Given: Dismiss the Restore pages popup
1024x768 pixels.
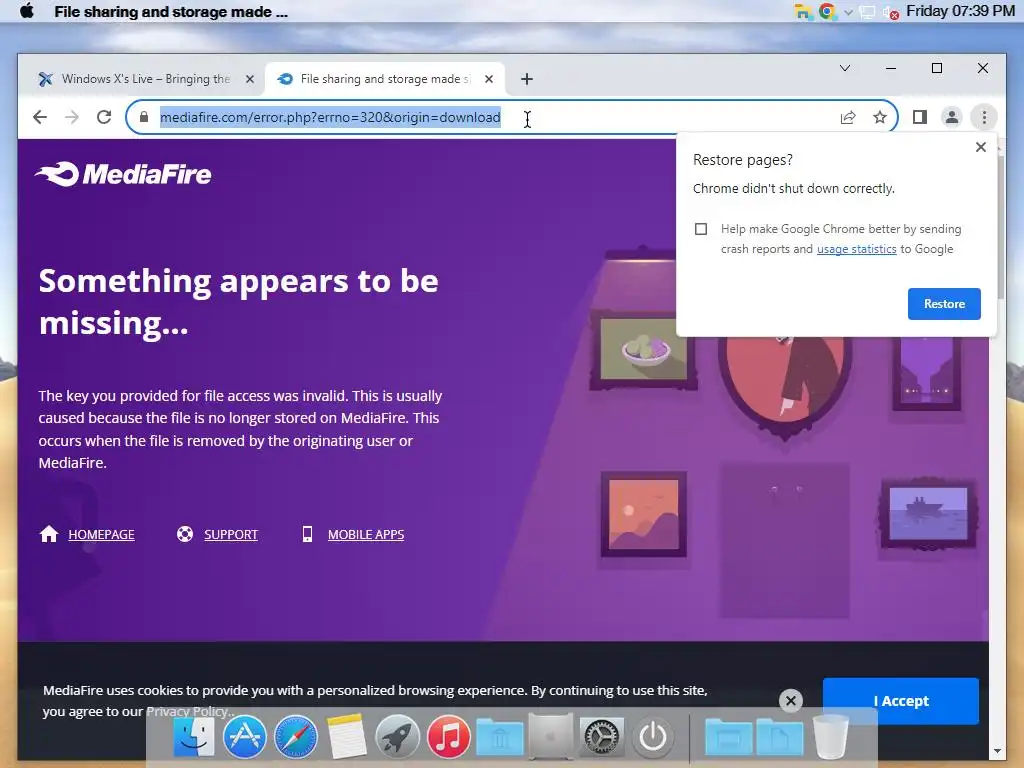Looking at the screenshot, I should pyautogui.click(x=980, y=147).
